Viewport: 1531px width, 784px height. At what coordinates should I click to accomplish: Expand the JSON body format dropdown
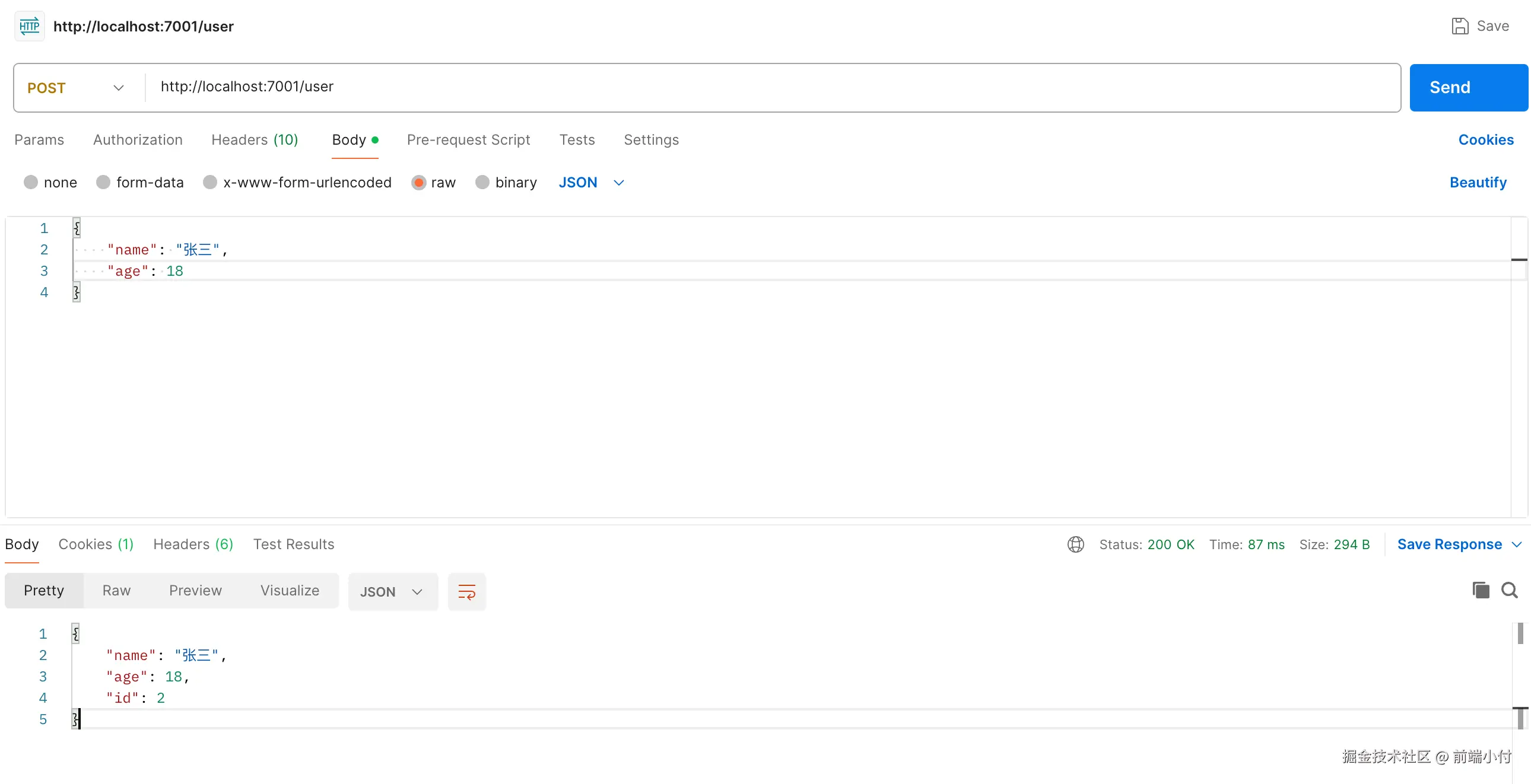click(x=591, y=182)
